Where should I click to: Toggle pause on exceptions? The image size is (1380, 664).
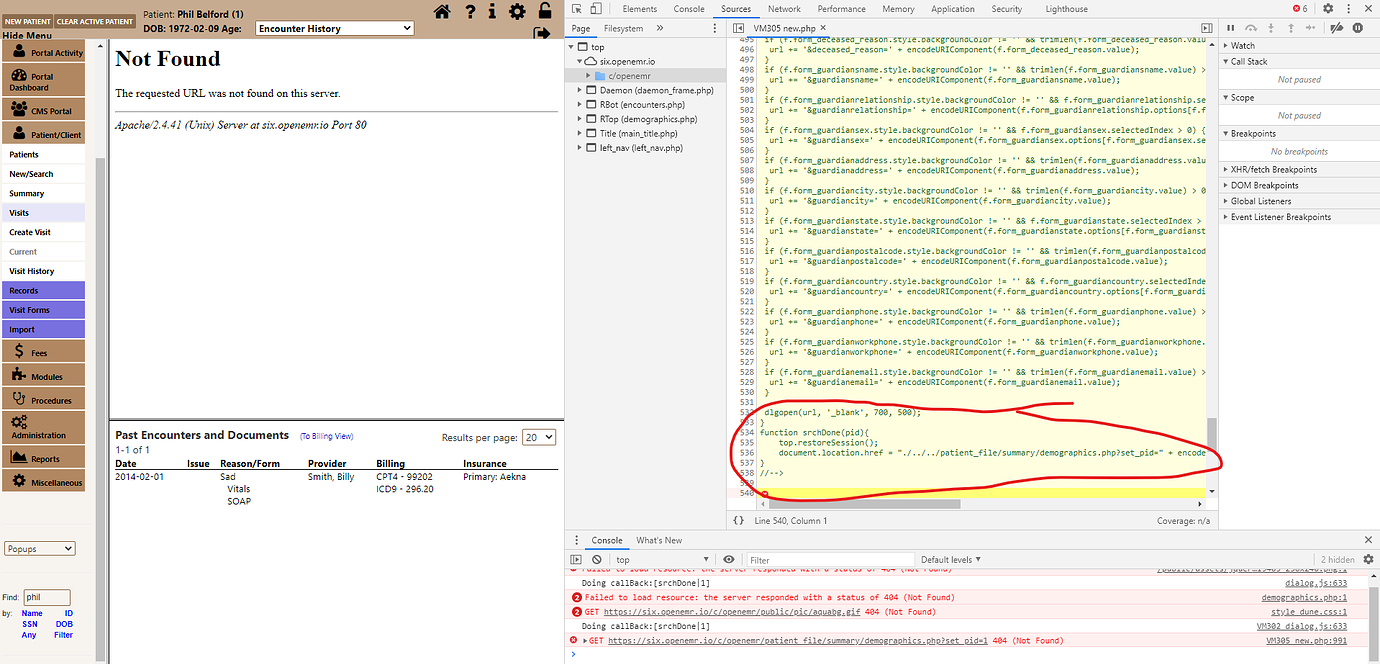point(1357,27)
